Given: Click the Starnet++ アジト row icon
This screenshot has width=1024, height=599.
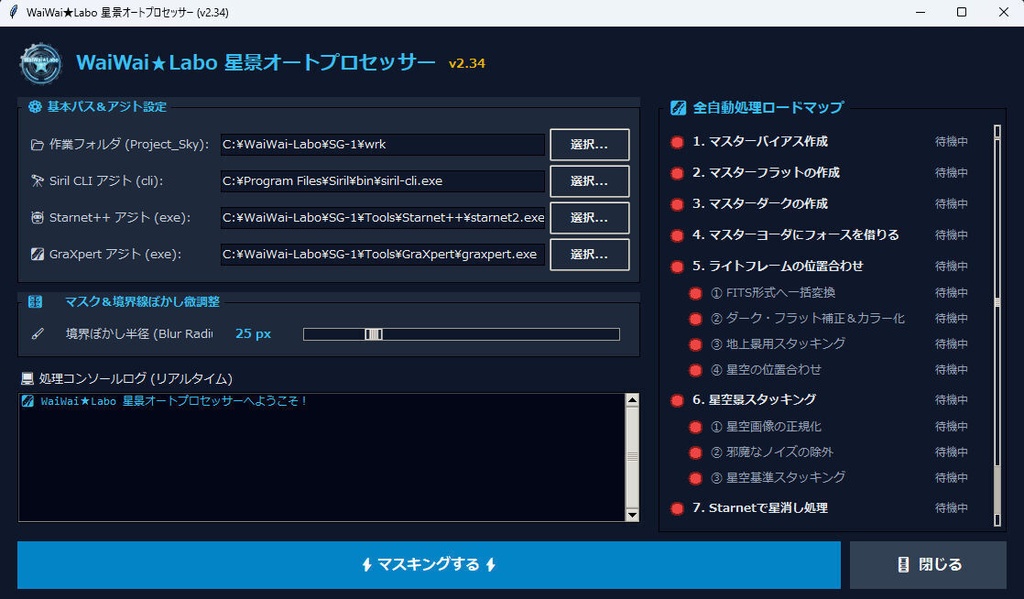Looking at the screenshot, I should click(37, 218).
